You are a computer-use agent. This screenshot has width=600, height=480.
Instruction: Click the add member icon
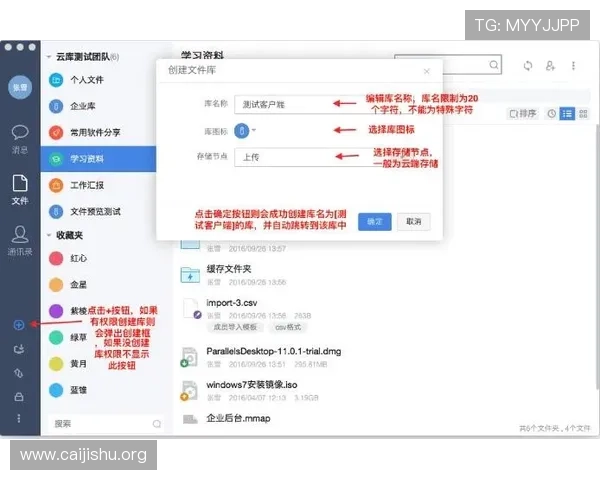(550, 66)
